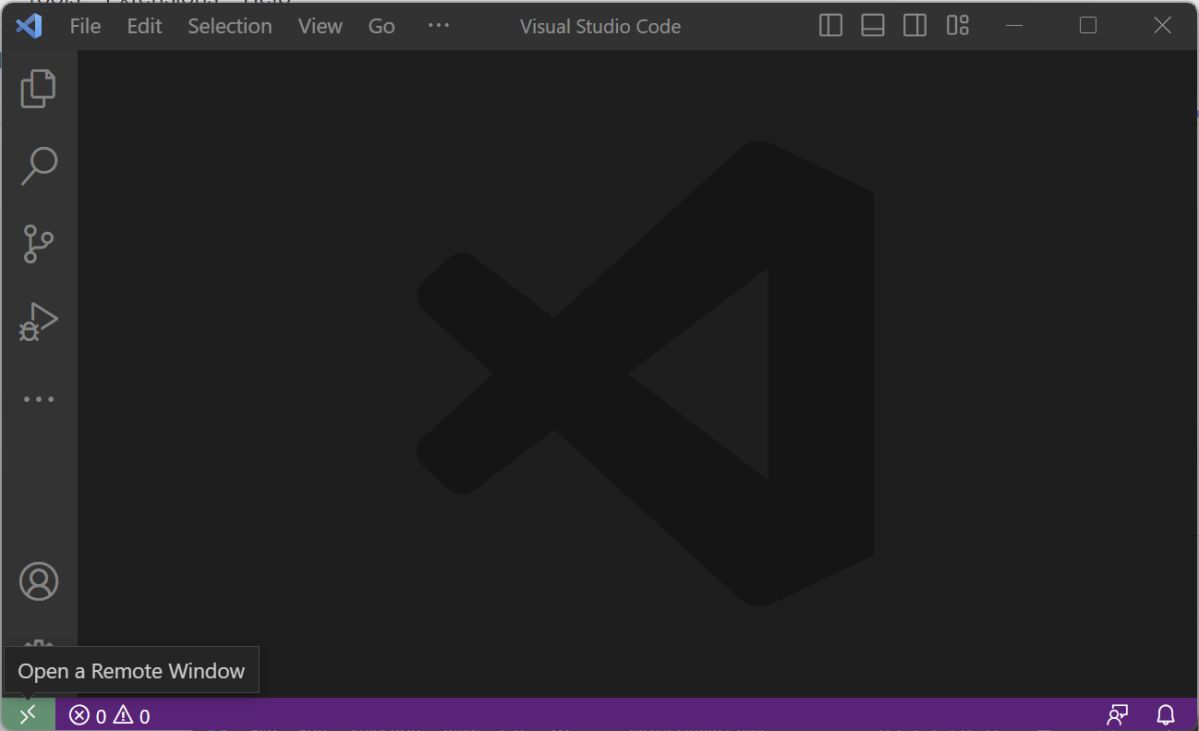Show additional views in activity bar
1199x731 pixels.
click(38, 399)
